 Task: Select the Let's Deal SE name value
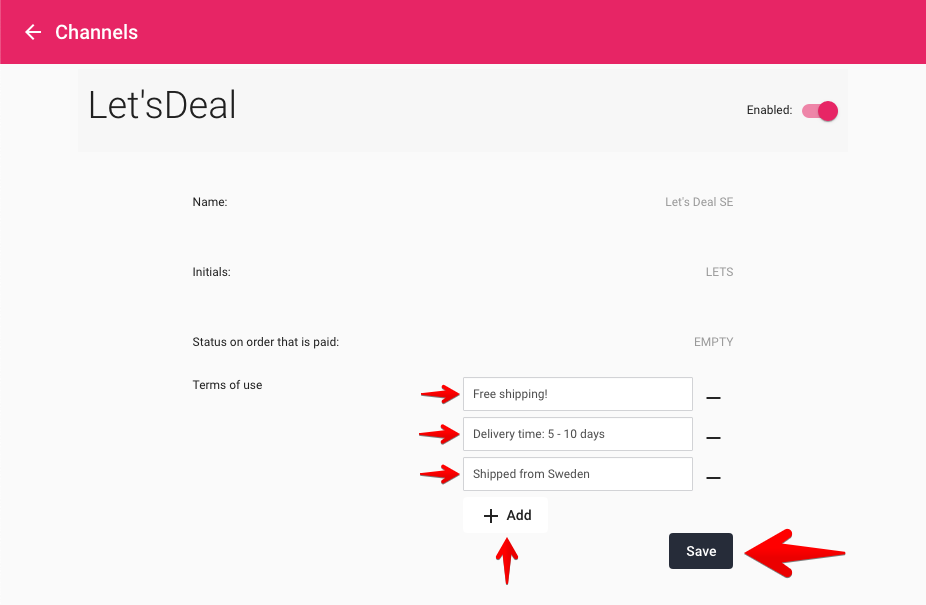tap(699, 202)
